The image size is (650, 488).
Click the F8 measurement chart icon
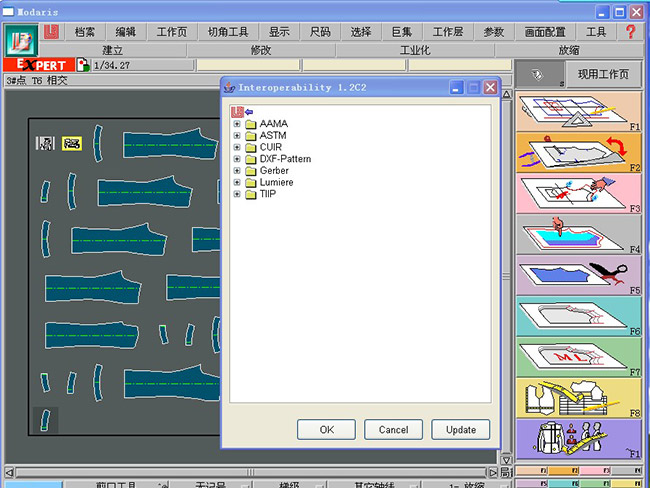pos(578,398)
